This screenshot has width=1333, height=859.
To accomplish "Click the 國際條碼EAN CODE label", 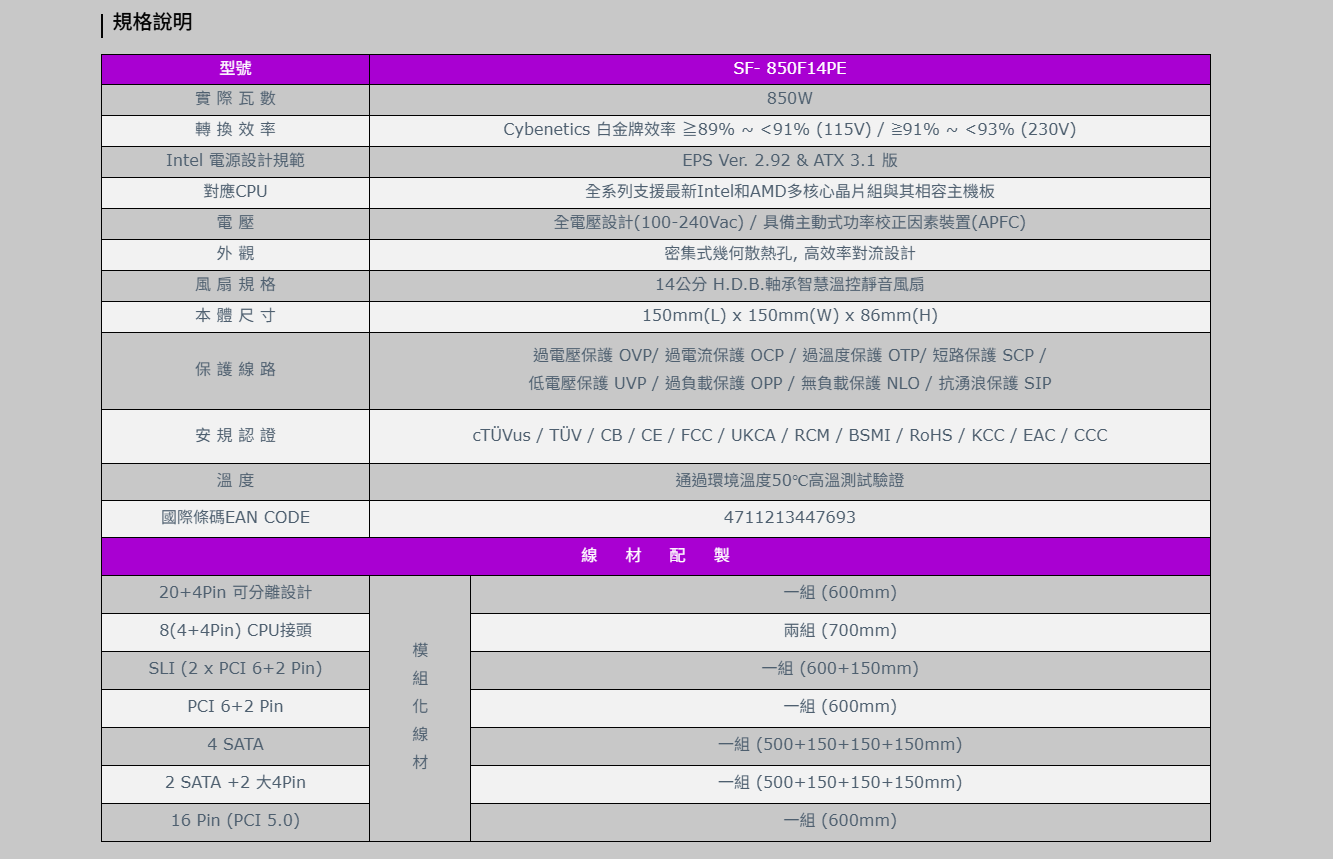I will 235,518.
